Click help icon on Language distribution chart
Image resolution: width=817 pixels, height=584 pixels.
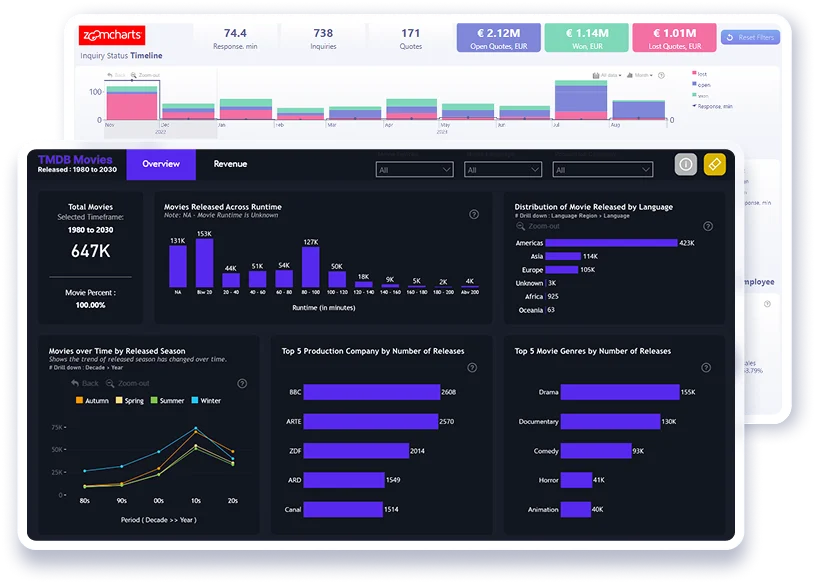point(710,214)
